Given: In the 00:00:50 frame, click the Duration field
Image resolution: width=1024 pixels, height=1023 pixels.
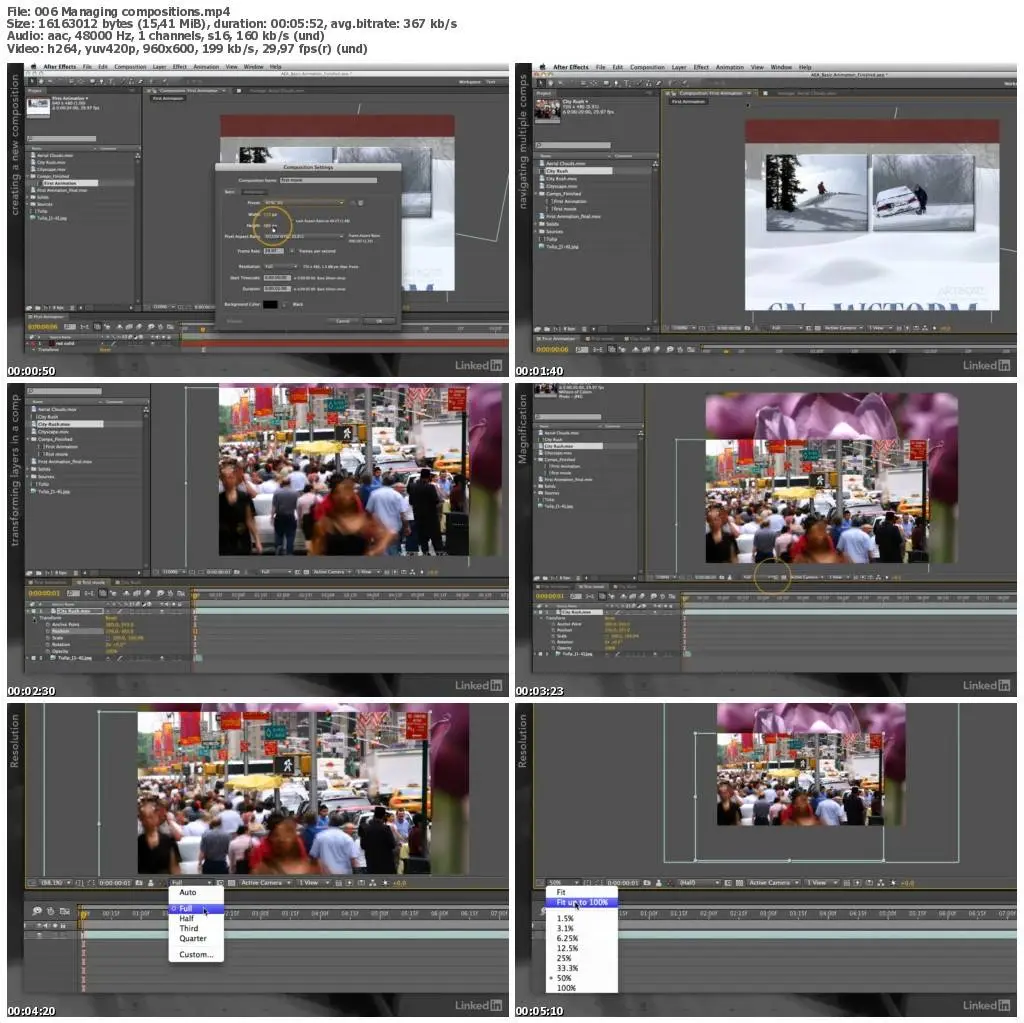Looking at the screenshot, I should [x=278, y=289].
